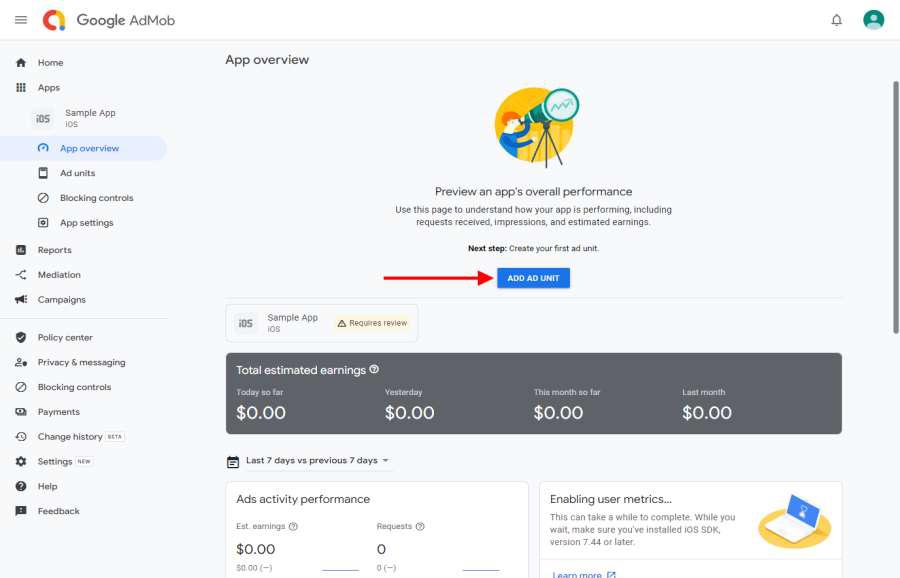Click the Est. earnings help icon

click(293, 526)
